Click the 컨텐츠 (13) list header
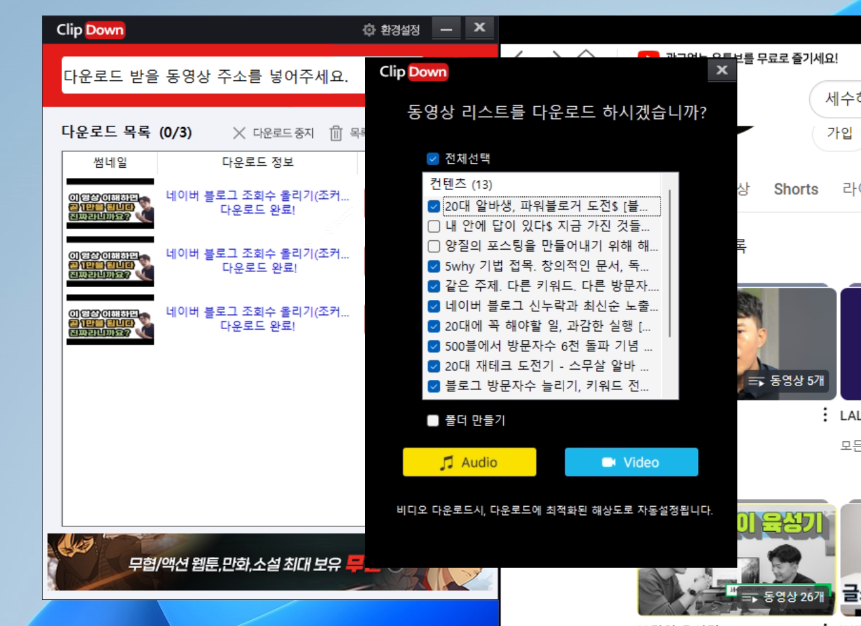This screenshot has height=626, width=861. tap(461, 184)
